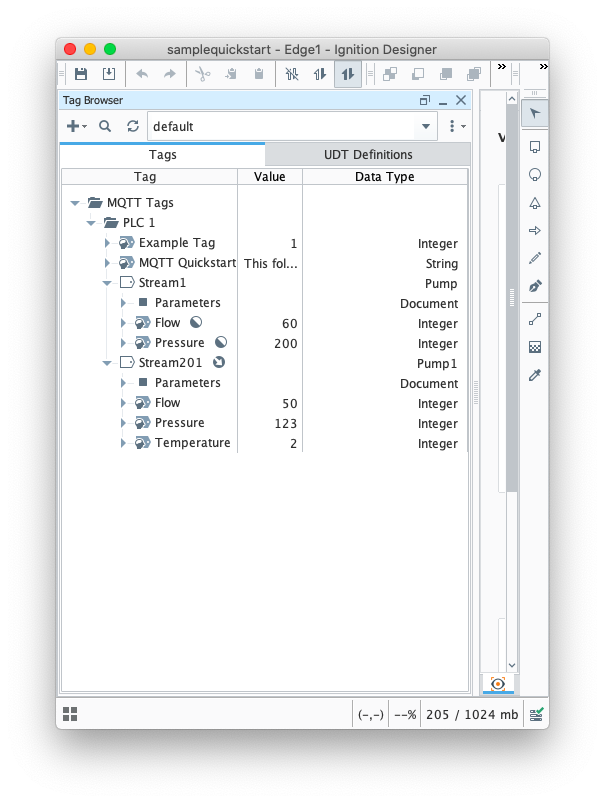
Task: Open the add tag plus menu
Action: (77, 126)
